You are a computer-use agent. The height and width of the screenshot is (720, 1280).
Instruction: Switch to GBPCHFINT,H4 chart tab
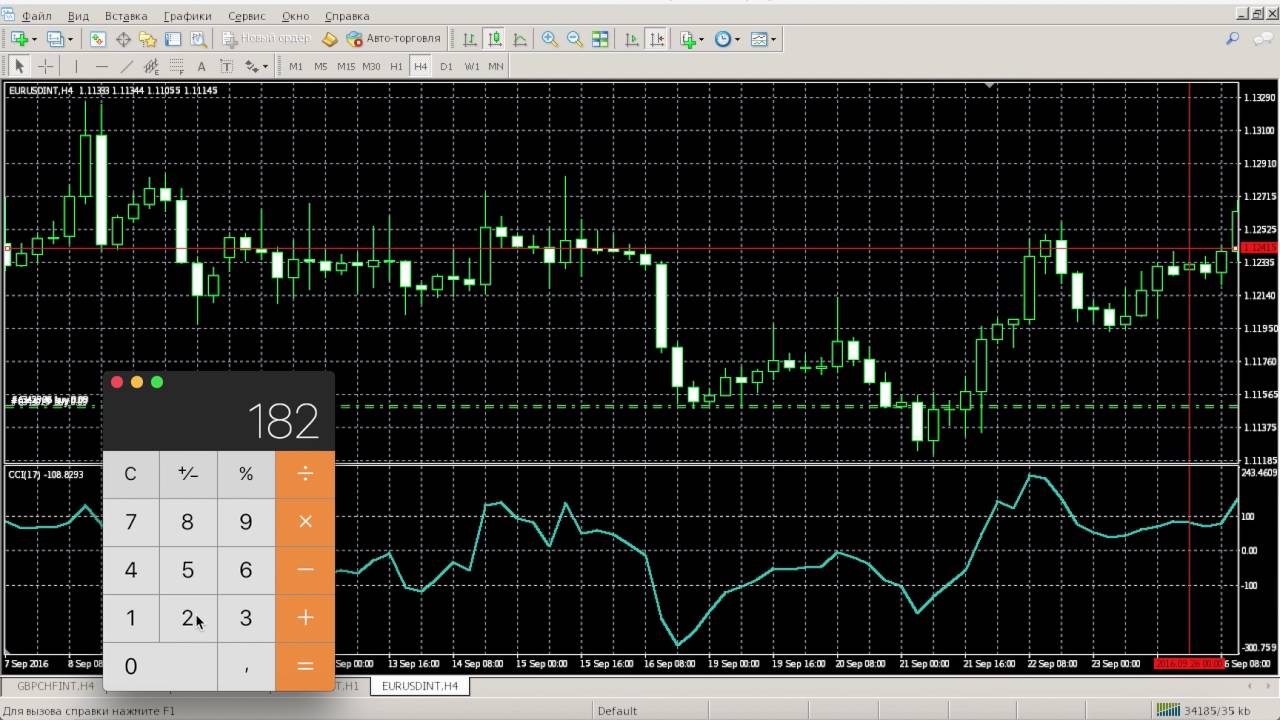click(55, 686)
